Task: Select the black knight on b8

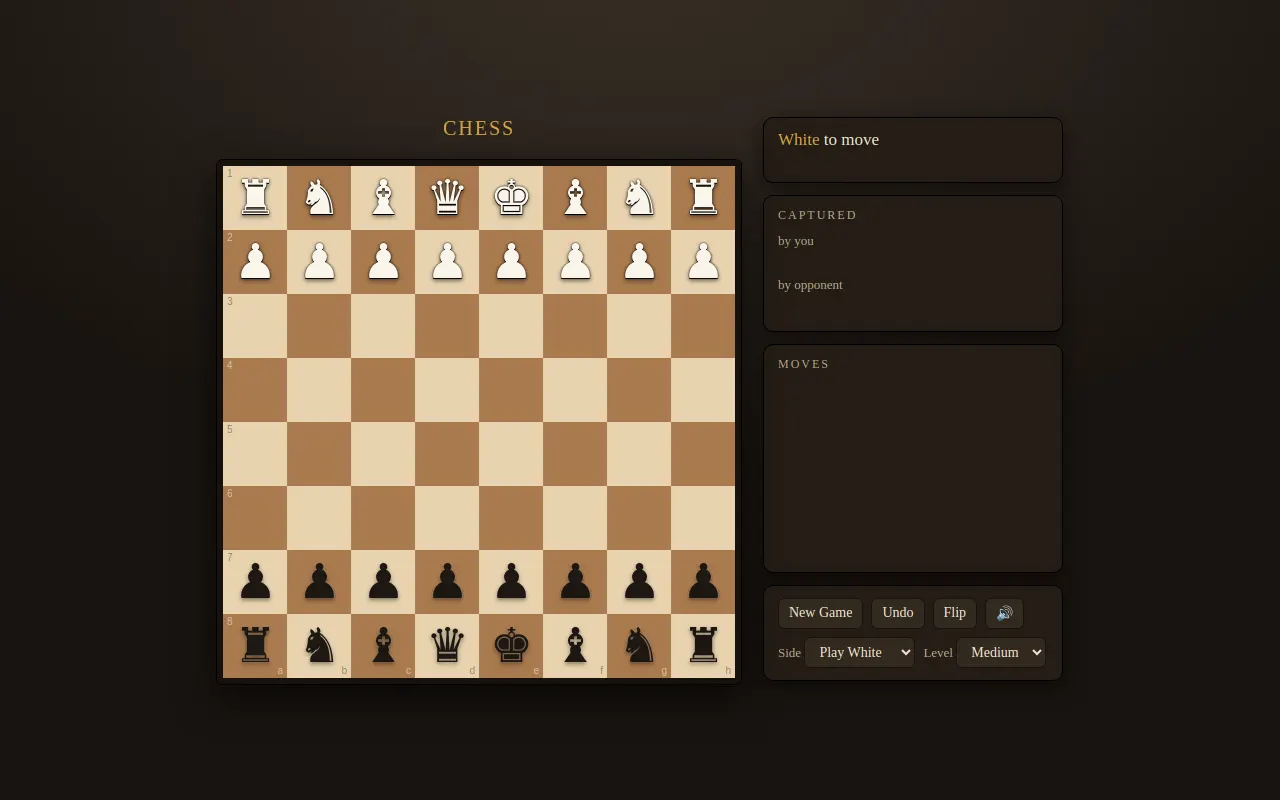Action: [319, 646]
